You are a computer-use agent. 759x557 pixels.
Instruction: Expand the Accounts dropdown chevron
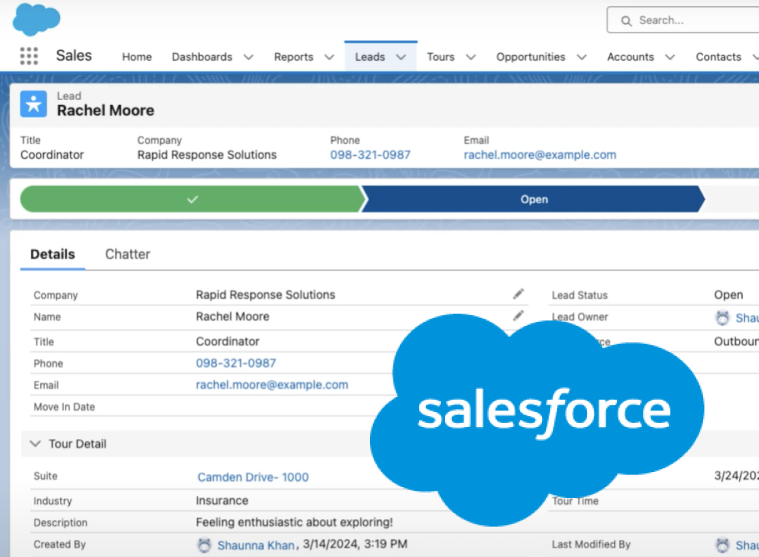point(670,57)
